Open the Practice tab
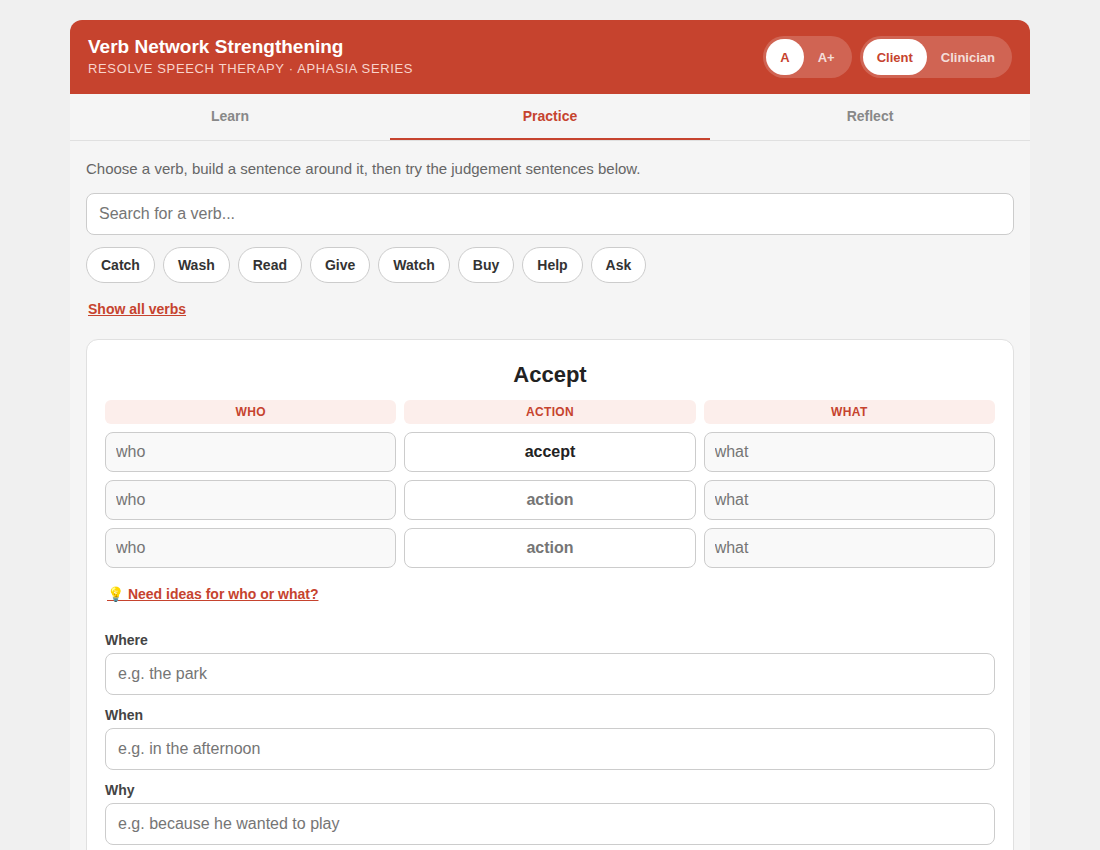Image resolution: width=1100 pixels, height=850 pixels. [550, 116]
